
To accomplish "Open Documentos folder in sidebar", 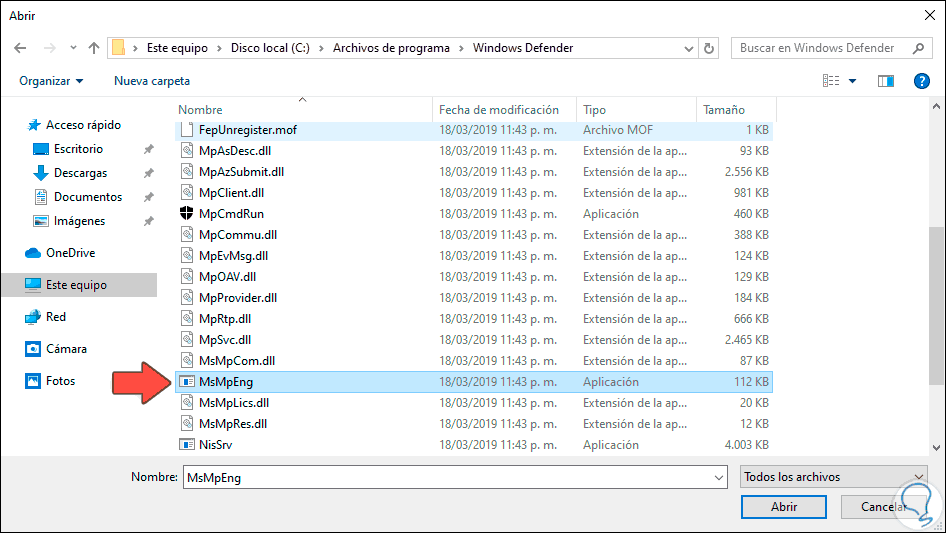I will [x=87, y=197].
